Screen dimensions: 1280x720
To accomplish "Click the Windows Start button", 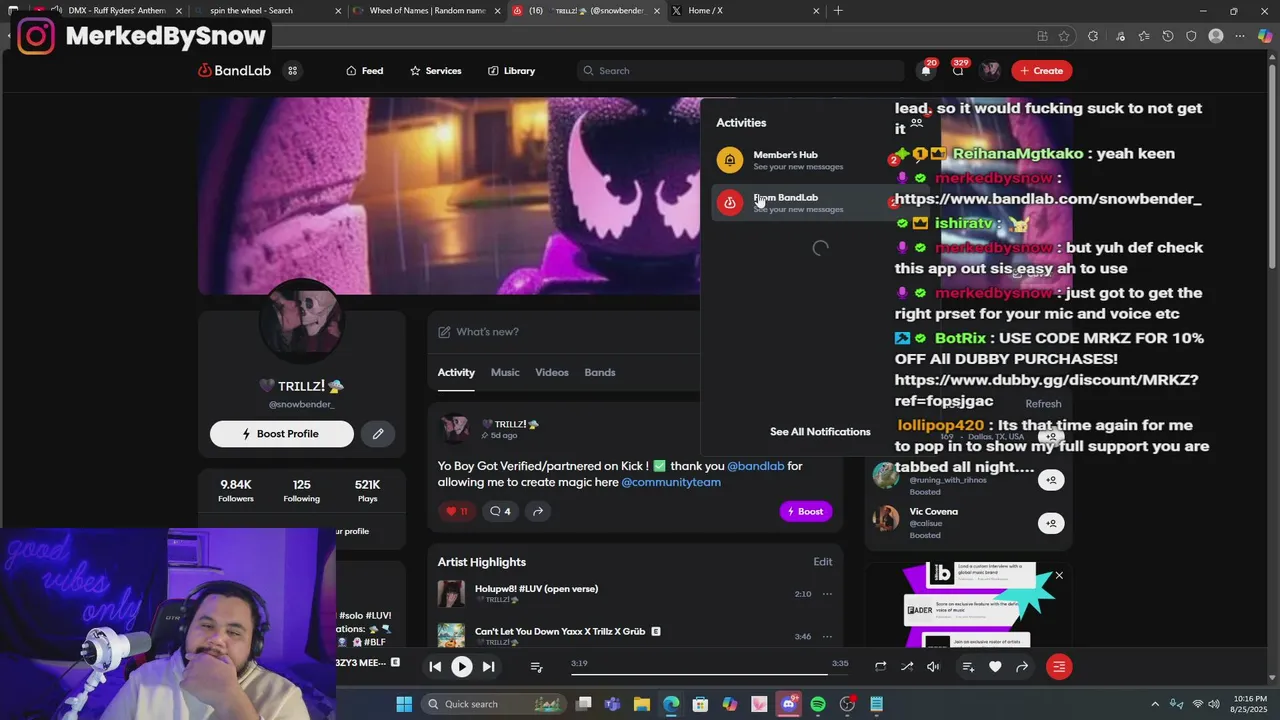I will click(404, 704).
